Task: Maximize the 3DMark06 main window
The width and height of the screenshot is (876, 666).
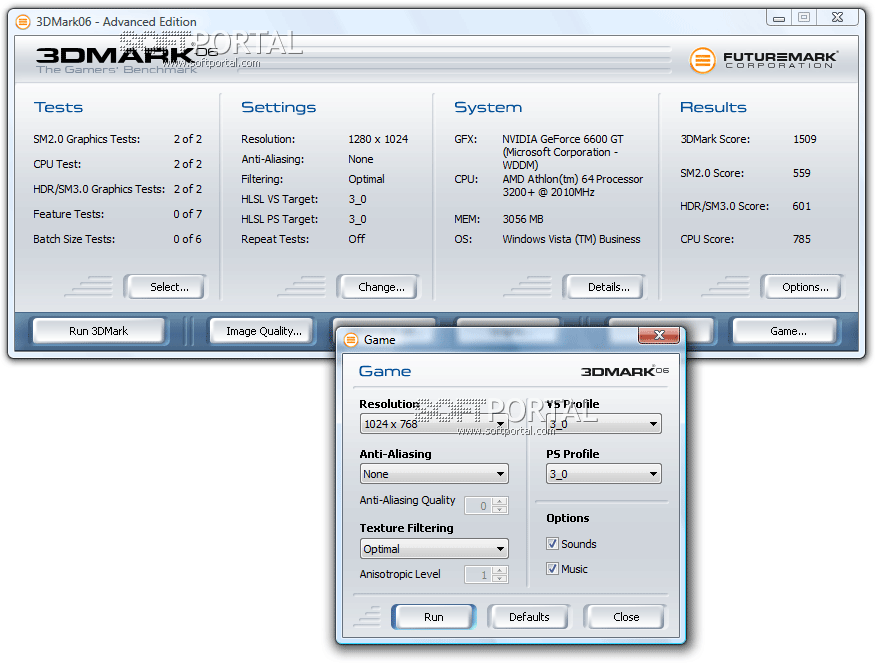Action: 803,18
